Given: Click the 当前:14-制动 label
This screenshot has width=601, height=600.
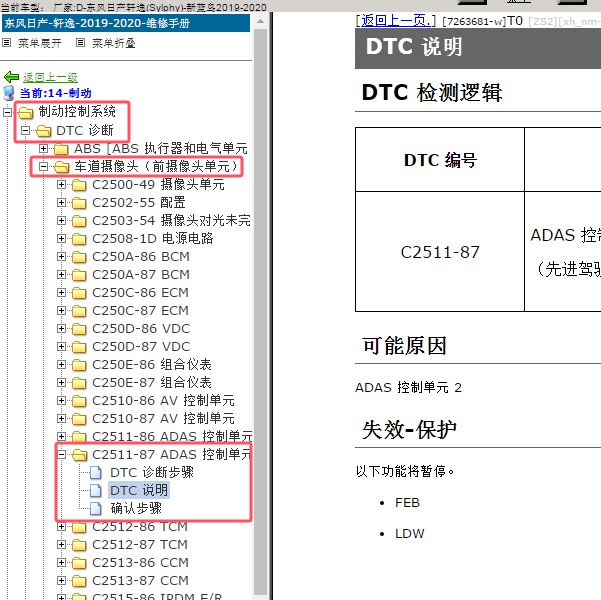Looking at the screenshot, I should point(56,93).
